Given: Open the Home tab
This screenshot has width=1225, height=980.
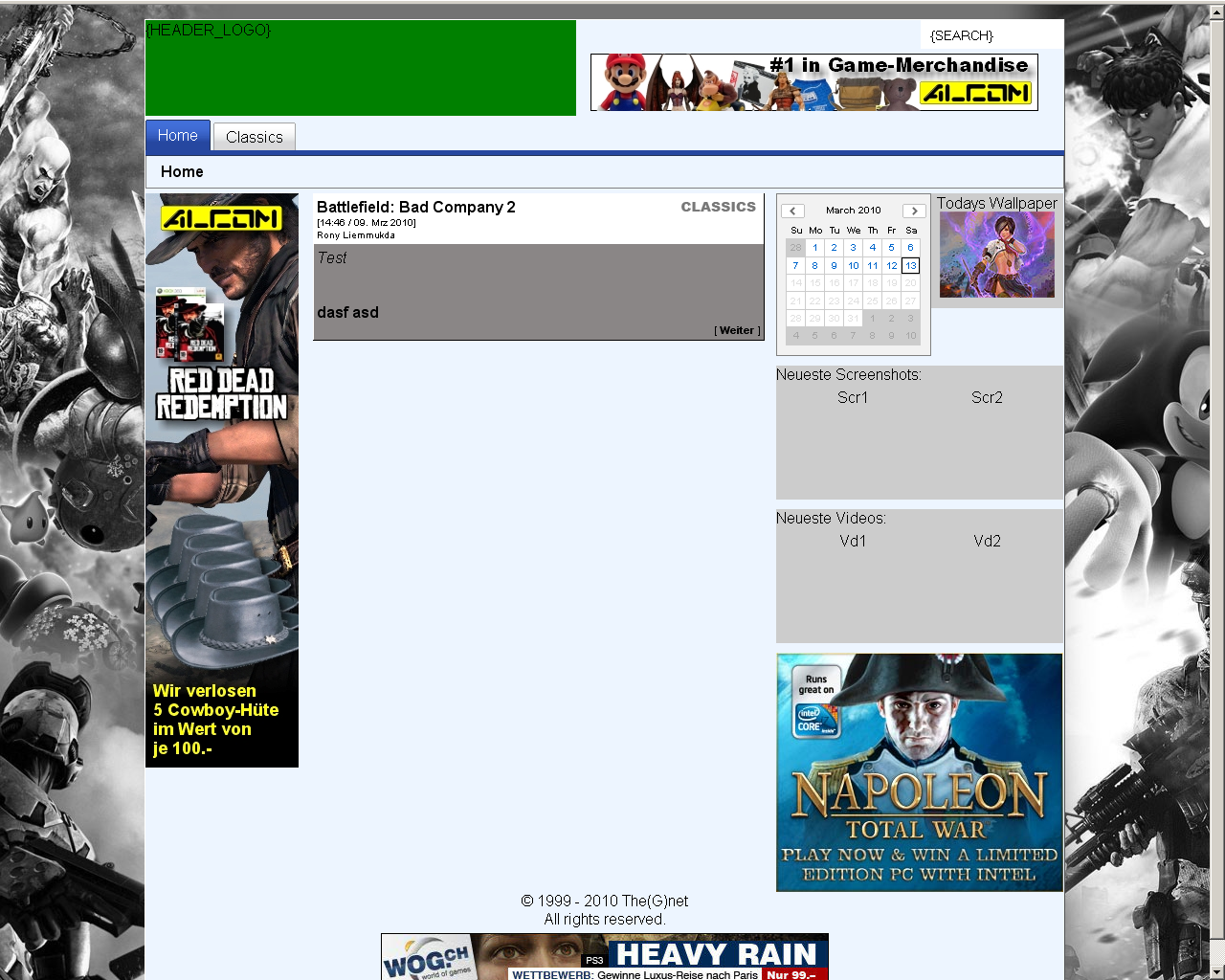Looking at the screenshot, I should pyautogui.click(x=177, y=136).
